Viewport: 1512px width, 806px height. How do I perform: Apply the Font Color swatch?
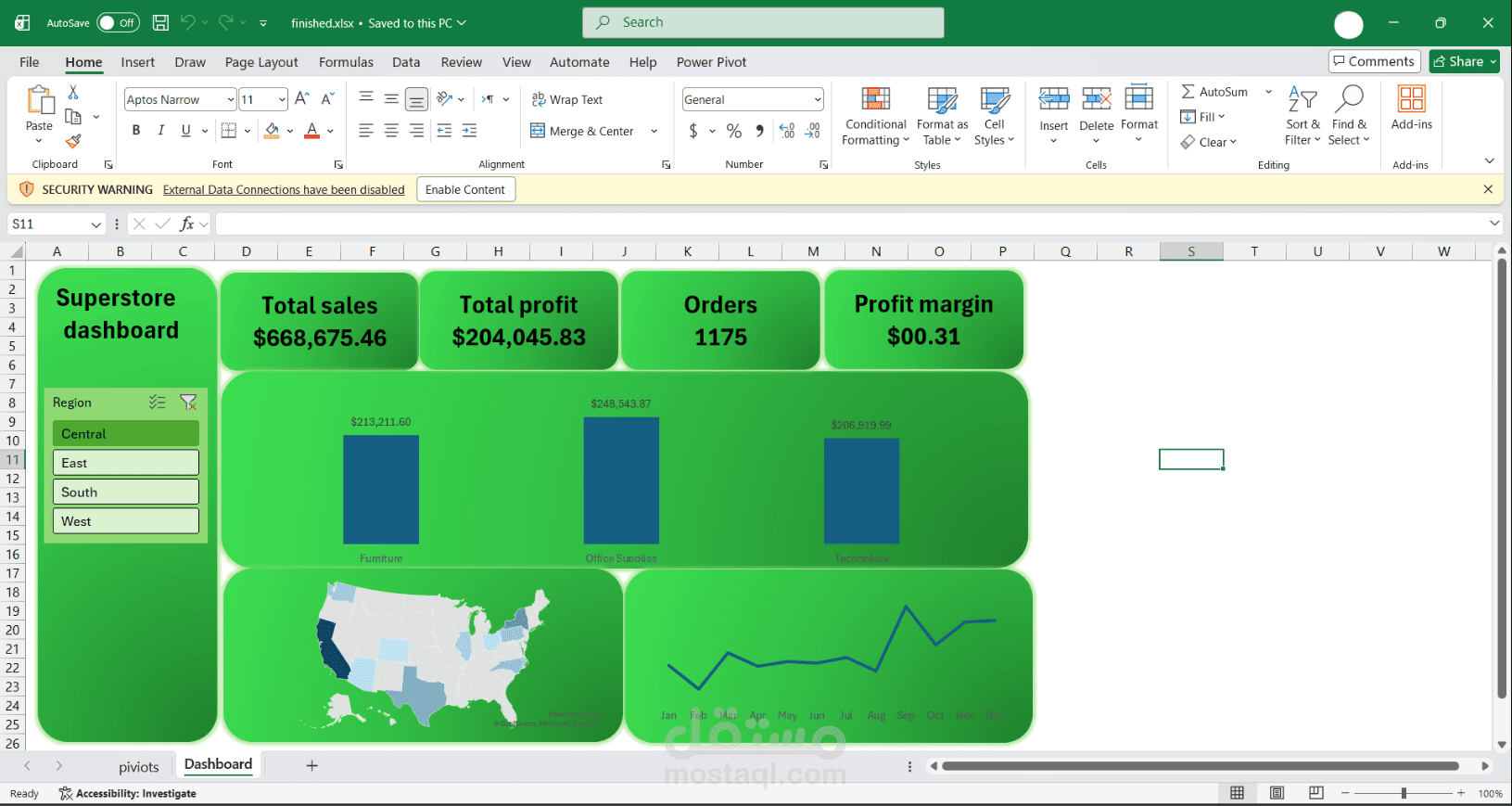[x=311, y=131]
